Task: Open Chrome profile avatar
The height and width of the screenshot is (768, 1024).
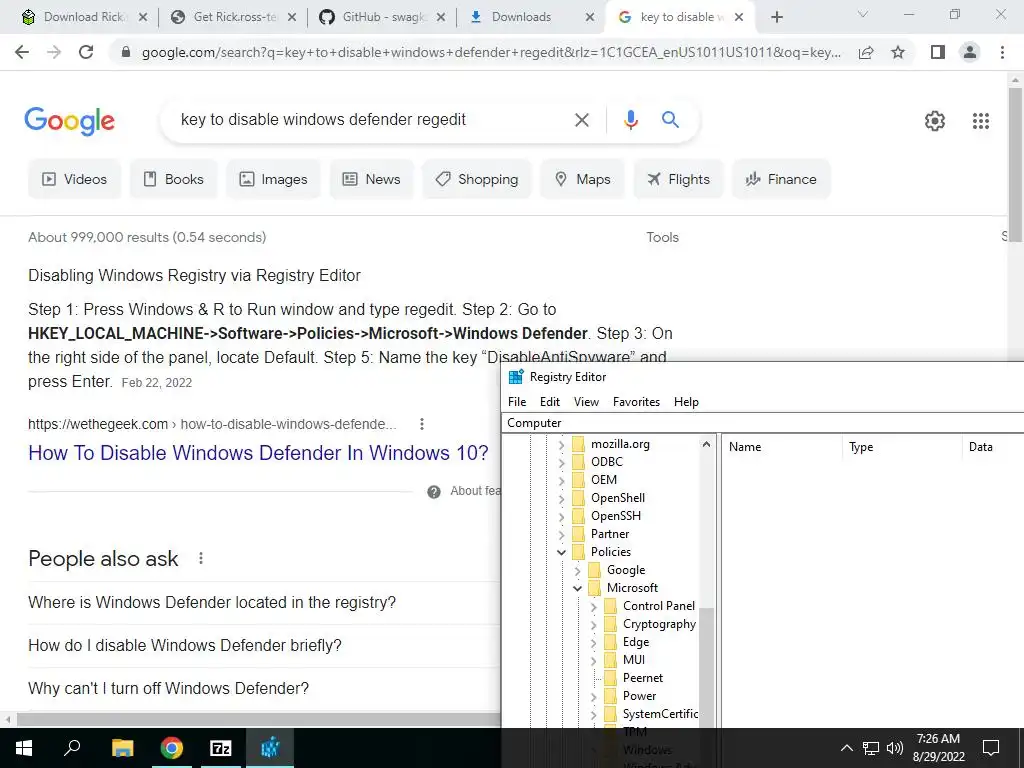Action: 970,52
